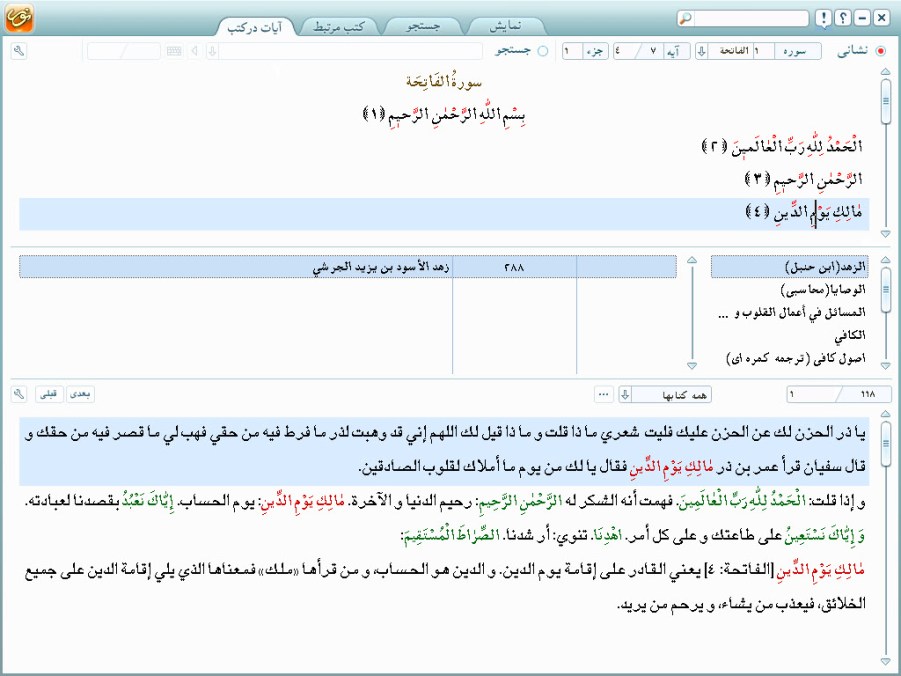Image resolution: width=901 pixels, height=676 pixels.
Task: Open the search history dropdown arrow
Action: pos(212,51)
